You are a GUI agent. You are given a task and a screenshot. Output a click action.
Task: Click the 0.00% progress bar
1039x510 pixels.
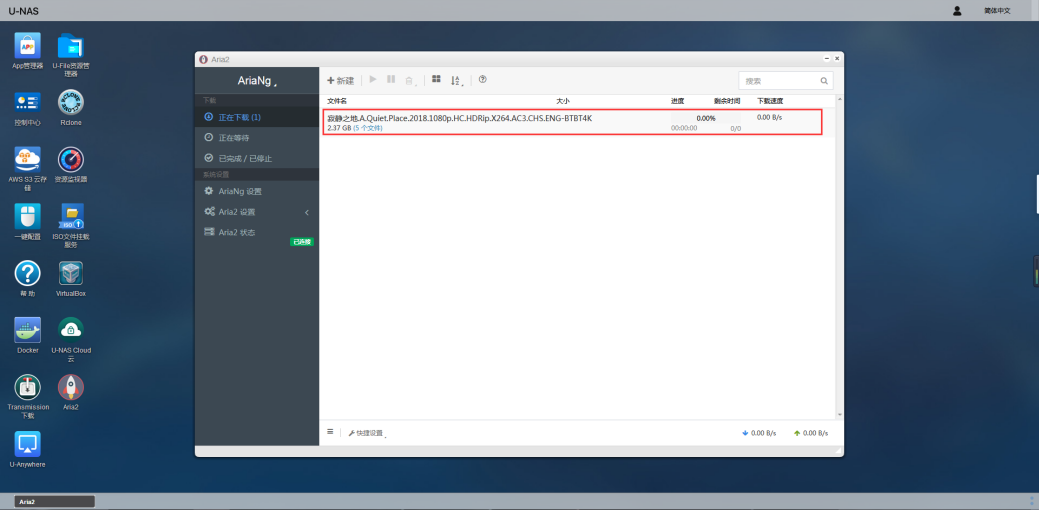(706, 118)
